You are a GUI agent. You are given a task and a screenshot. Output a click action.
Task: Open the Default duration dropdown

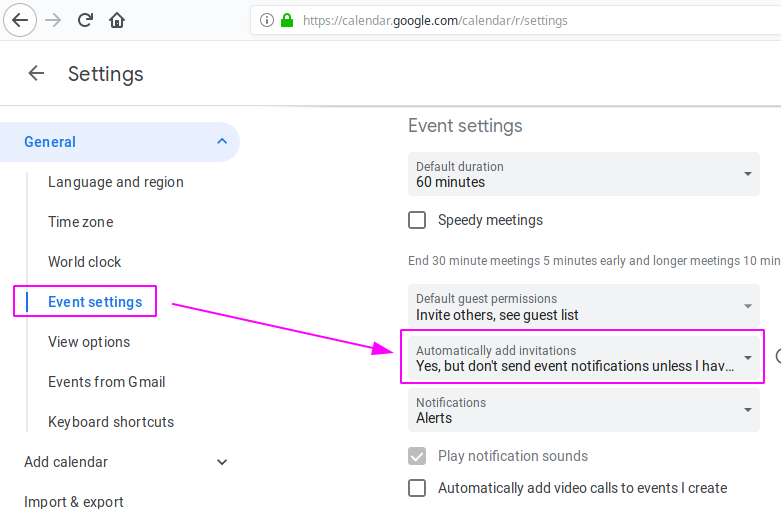pos(584,174)
